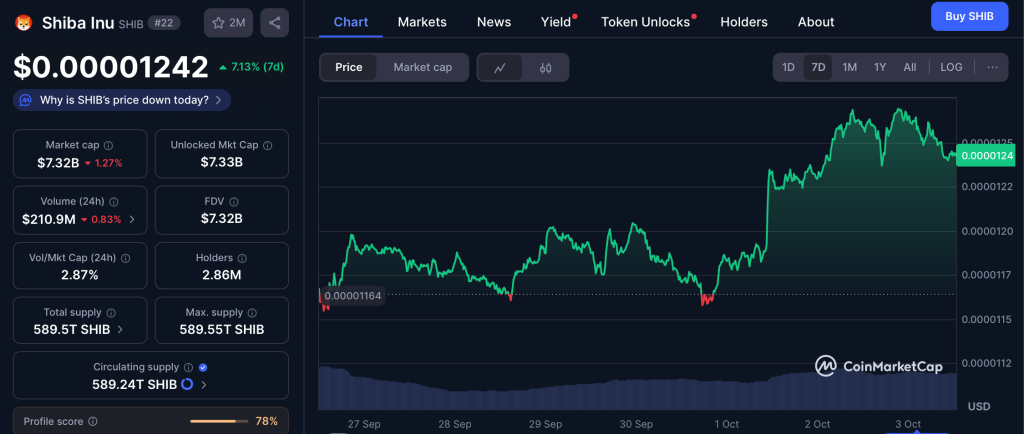Click the Holders info icon
The height and width of the screenshot is (434, 1024).
[242, 258]
